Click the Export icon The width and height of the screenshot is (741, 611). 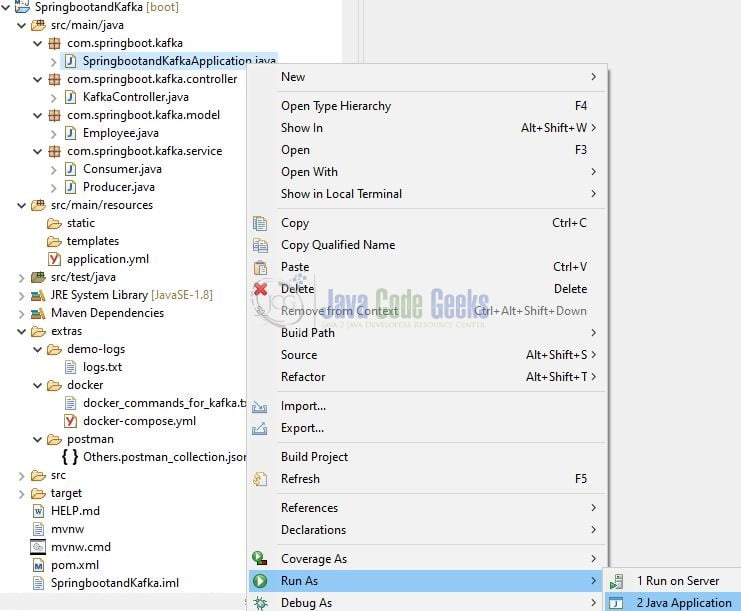point(259,428)
